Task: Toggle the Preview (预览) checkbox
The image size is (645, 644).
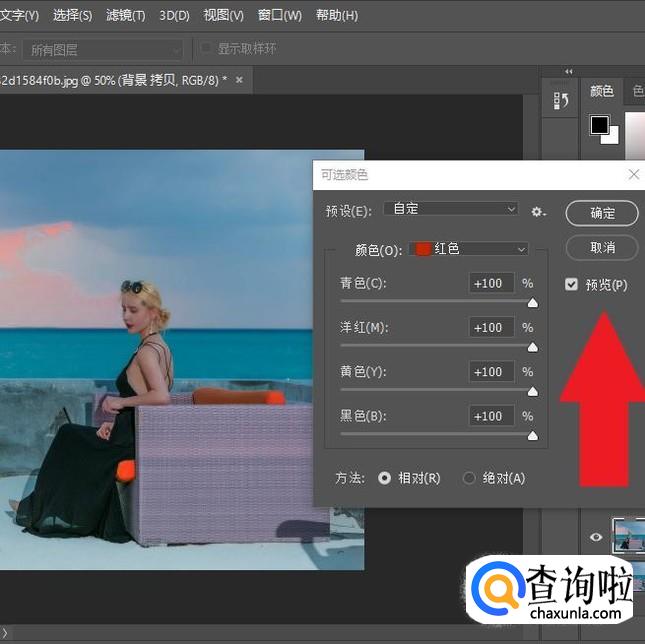Action: coord(571,285)
